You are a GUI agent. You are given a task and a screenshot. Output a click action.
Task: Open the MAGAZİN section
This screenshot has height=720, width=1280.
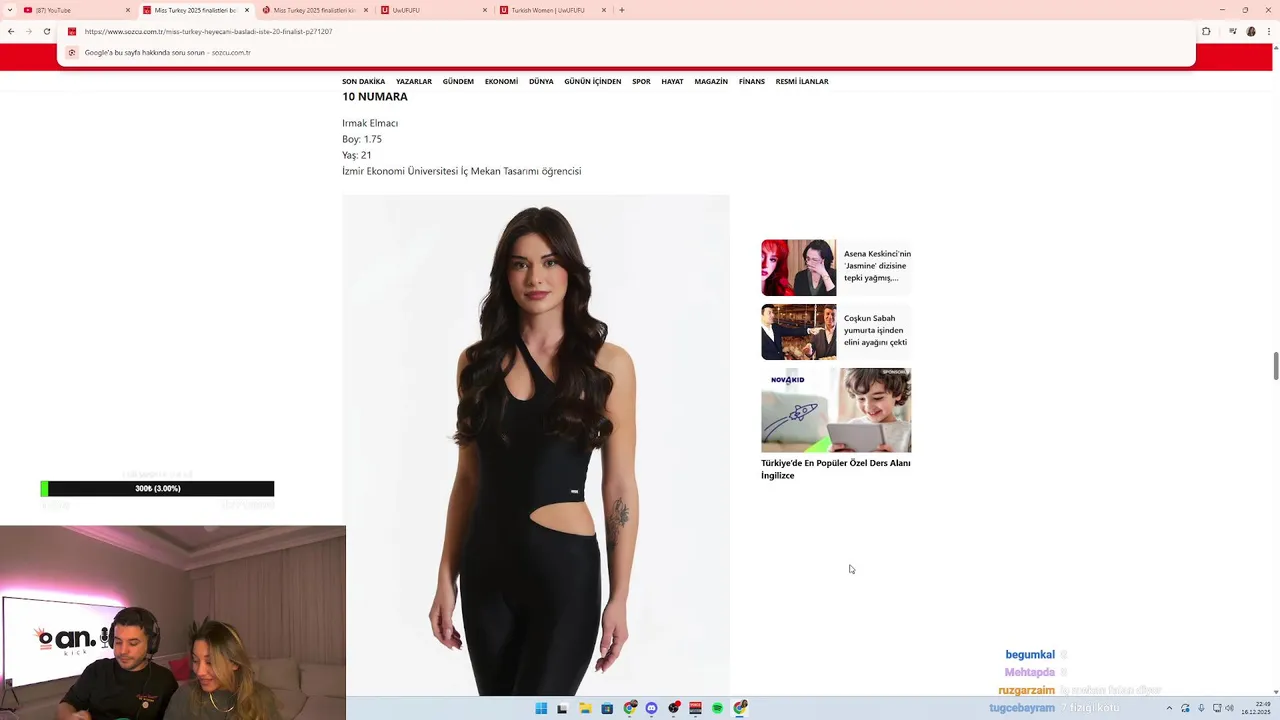[x=711, y=81]
